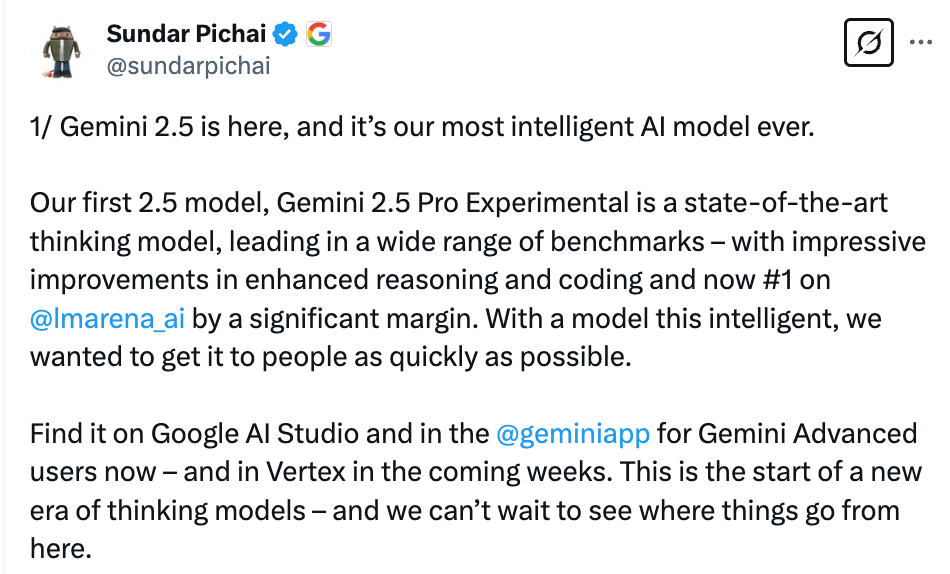Open the Sundar Pichai display name

point(187,34)
